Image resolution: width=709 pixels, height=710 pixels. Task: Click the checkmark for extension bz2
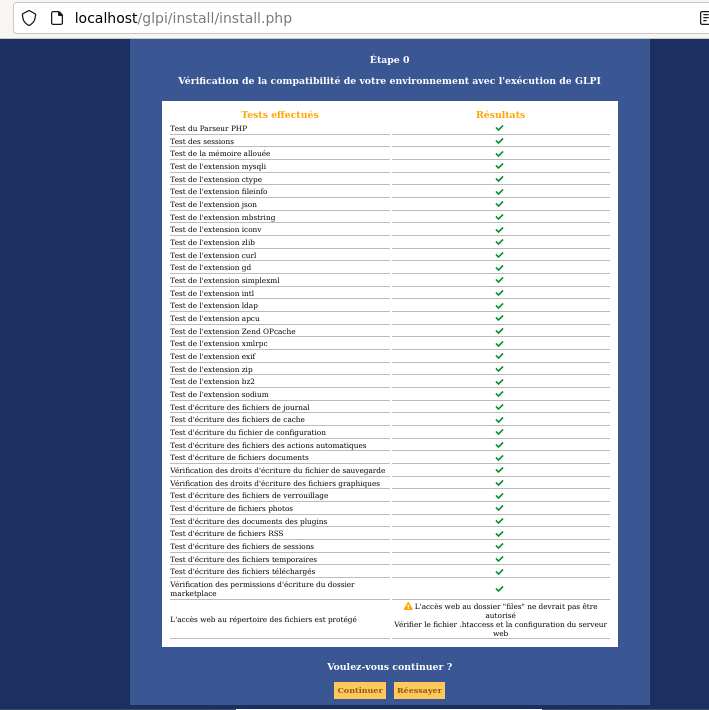click(499, 382)
